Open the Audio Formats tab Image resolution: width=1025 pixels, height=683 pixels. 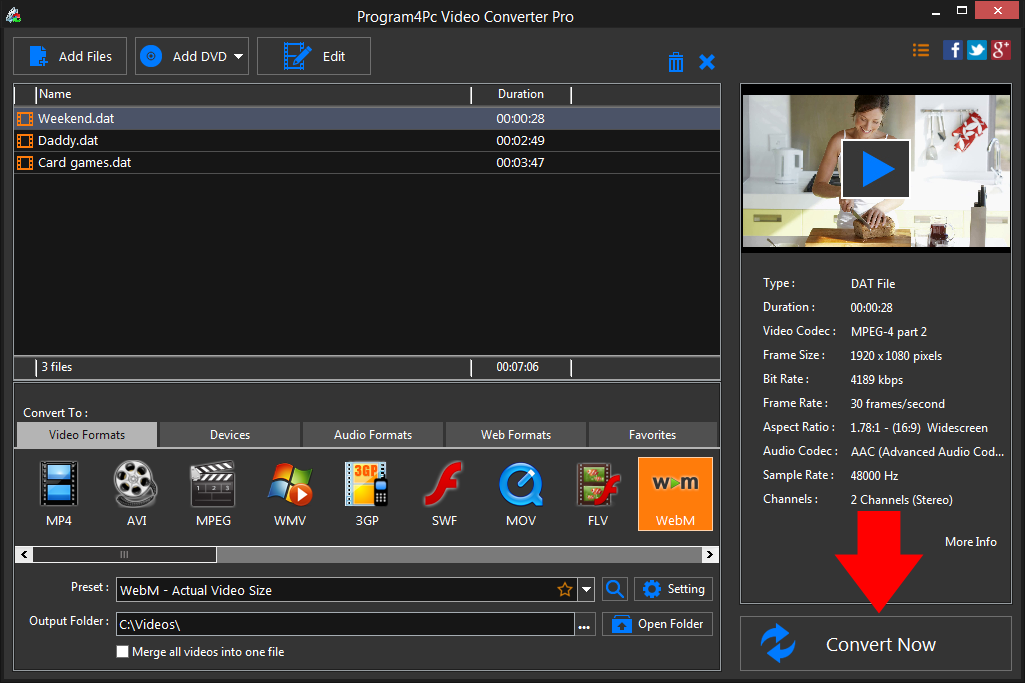pos(373,435)
